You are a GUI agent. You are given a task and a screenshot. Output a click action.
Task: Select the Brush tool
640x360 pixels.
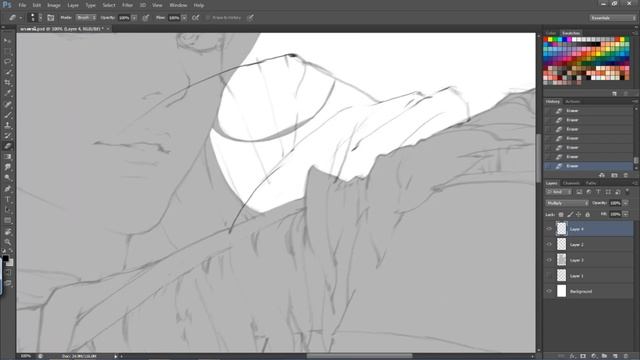tap(7, 115)
